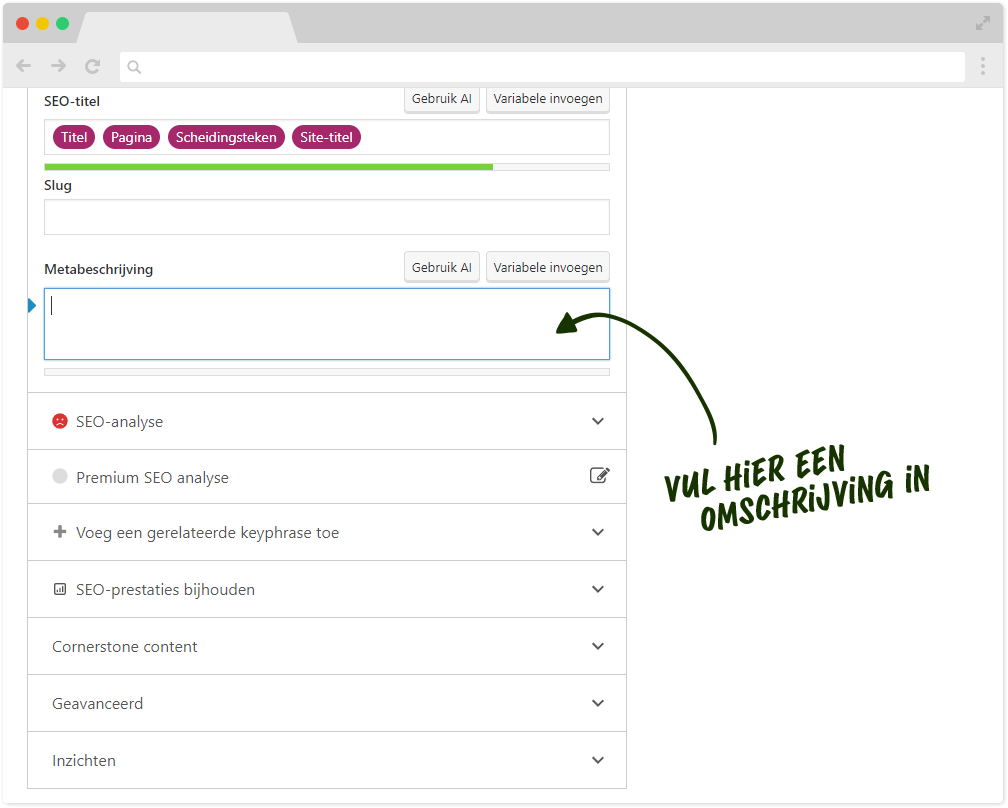Click into the Slug input field
Image resolution: width=1008 pixels, height=808 pixels.
click(x=327, y=217)
